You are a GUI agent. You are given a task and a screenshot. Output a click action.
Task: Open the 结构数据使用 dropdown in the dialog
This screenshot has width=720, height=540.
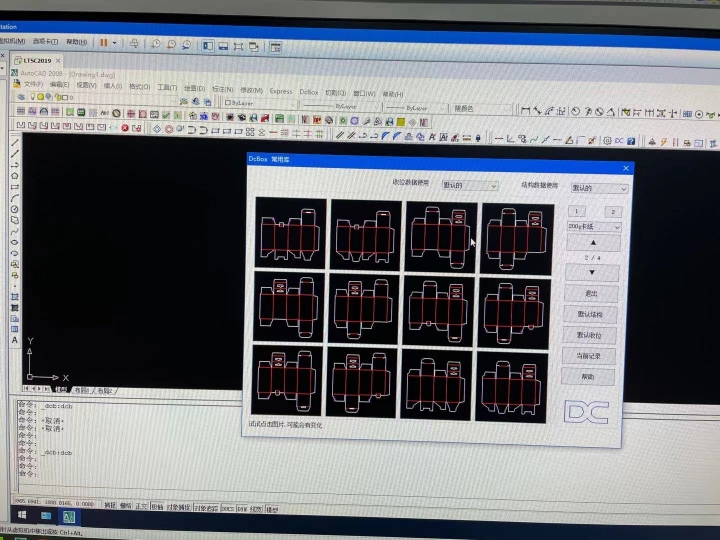(599, 187)
